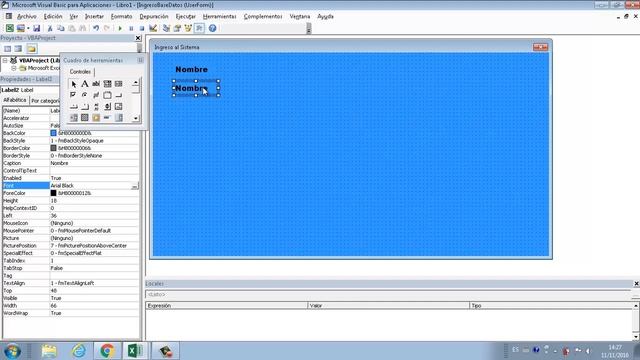Run the macro with the green play icon
Viewport: 640px width, 360px height.
(120, 28)
